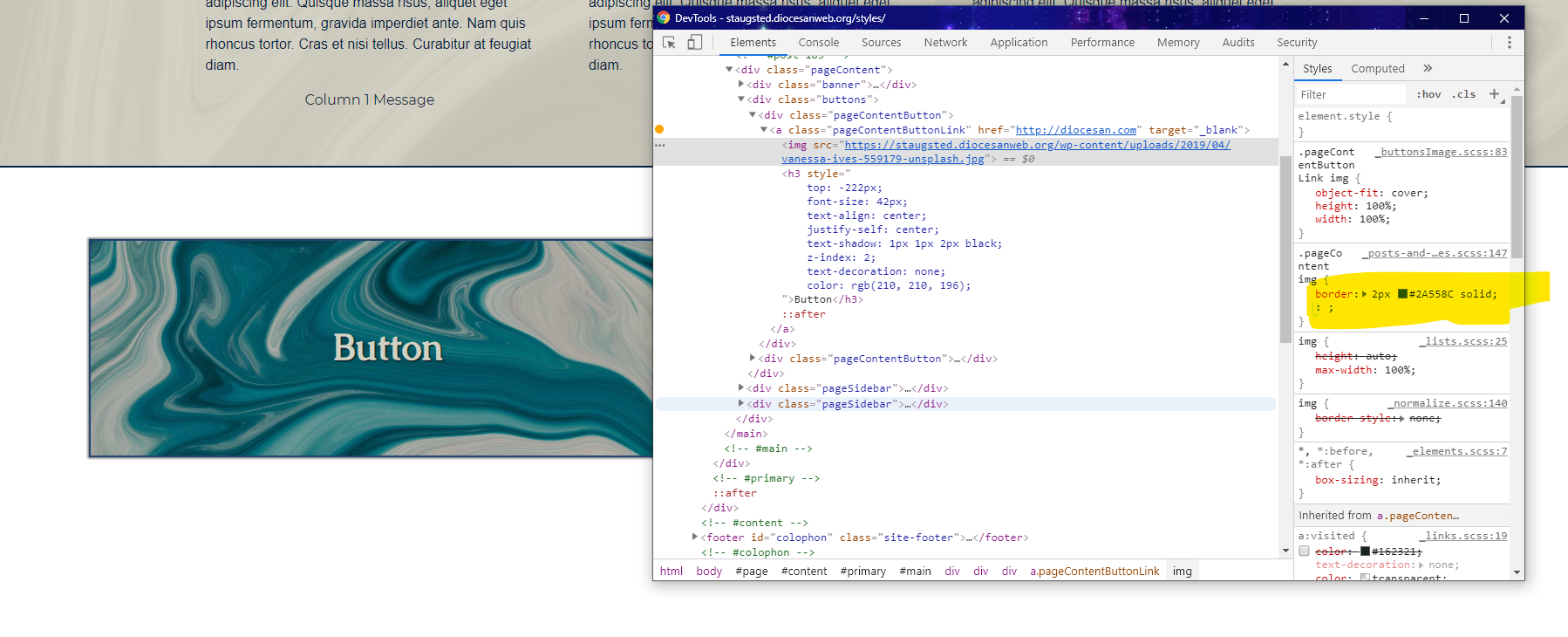
Task: Click the Chrome logo in DevTools title bar
Action: 664,17
